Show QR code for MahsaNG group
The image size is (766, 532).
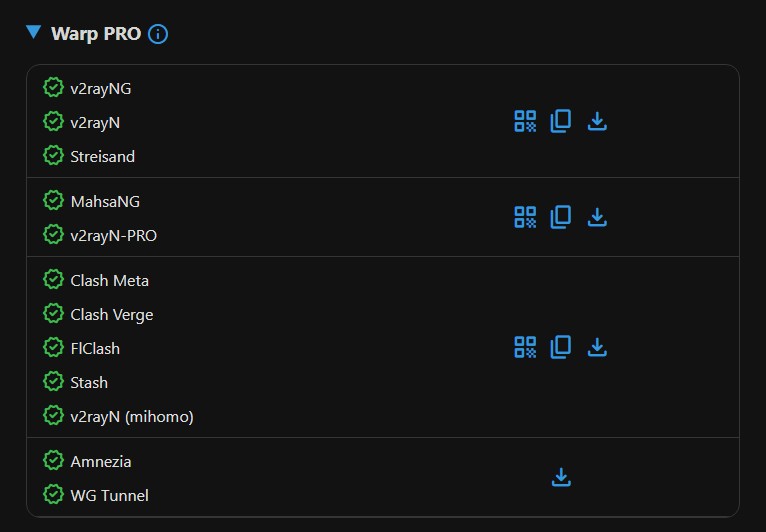pos(525,217)
